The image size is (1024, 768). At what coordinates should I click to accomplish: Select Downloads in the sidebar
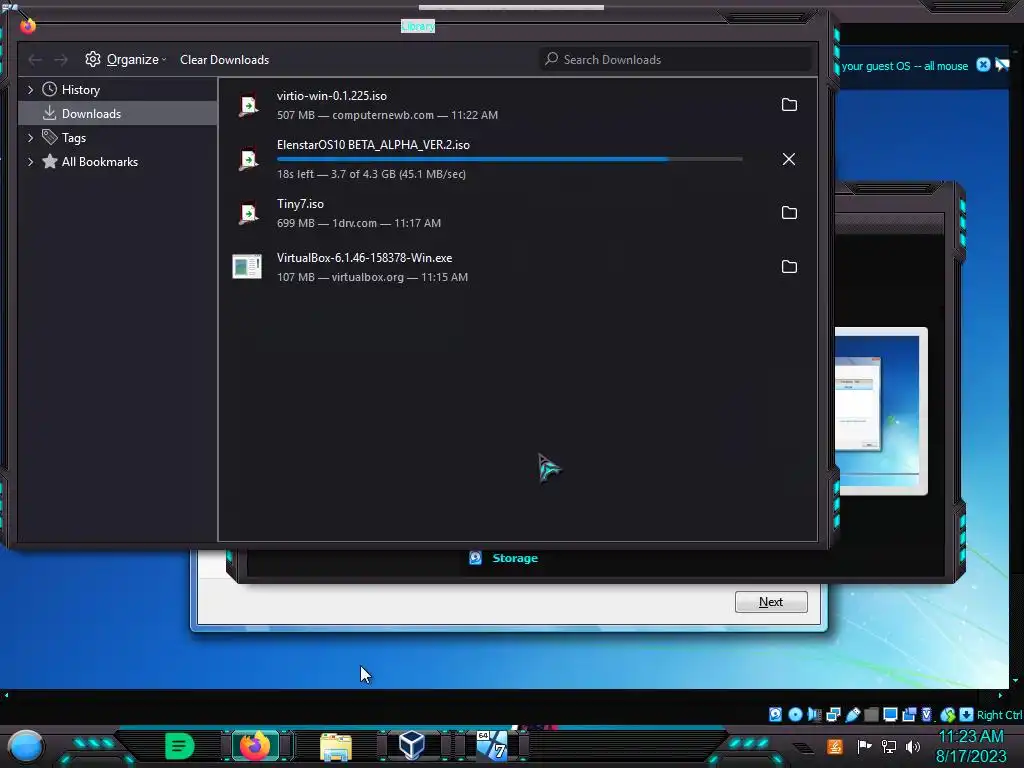pos(118,114)
